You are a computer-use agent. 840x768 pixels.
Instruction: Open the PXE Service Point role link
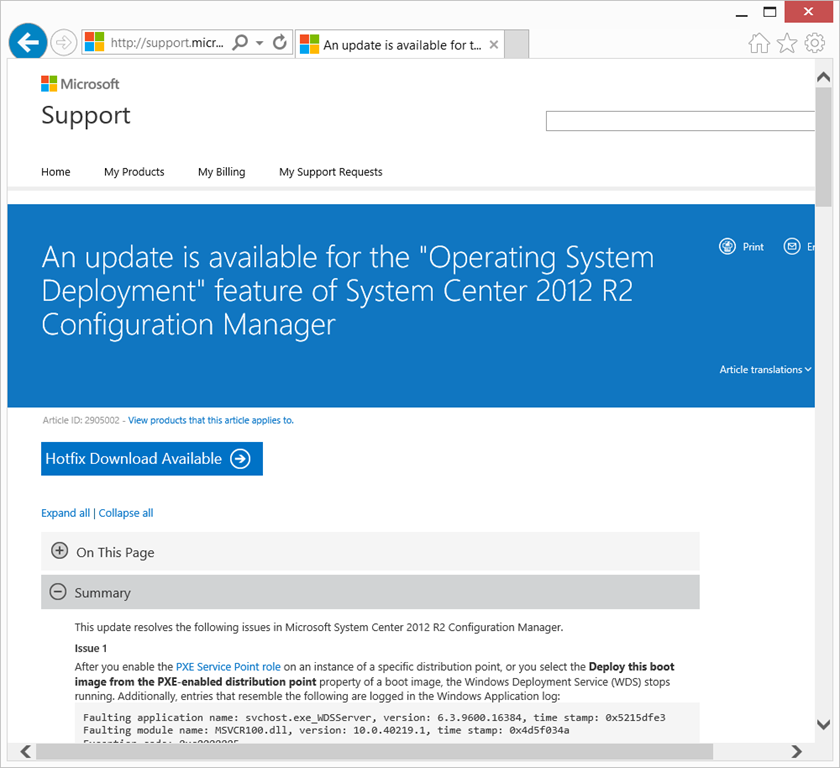(229, 666)
